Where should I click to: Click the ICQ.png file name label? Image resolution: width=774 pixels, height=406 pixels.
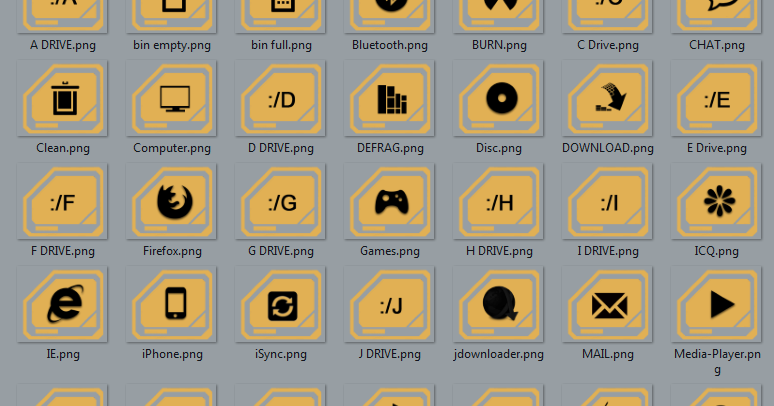[717, 251]
